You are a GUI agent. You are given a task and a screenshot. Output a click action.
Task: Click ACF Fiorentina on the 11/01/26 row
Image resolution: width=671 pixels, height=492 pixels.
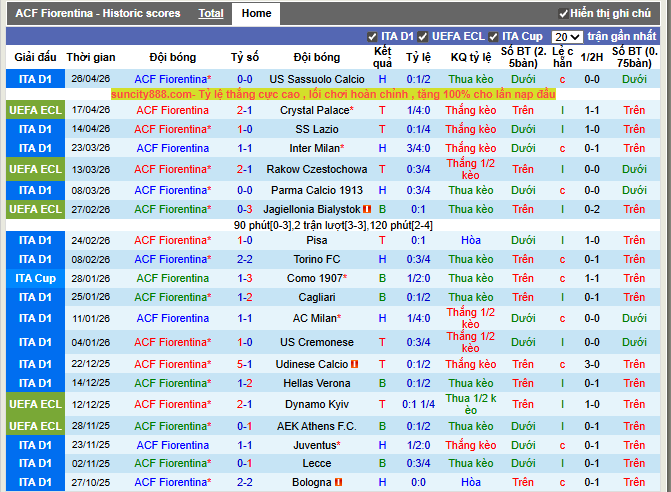click(x=172, y=318)
